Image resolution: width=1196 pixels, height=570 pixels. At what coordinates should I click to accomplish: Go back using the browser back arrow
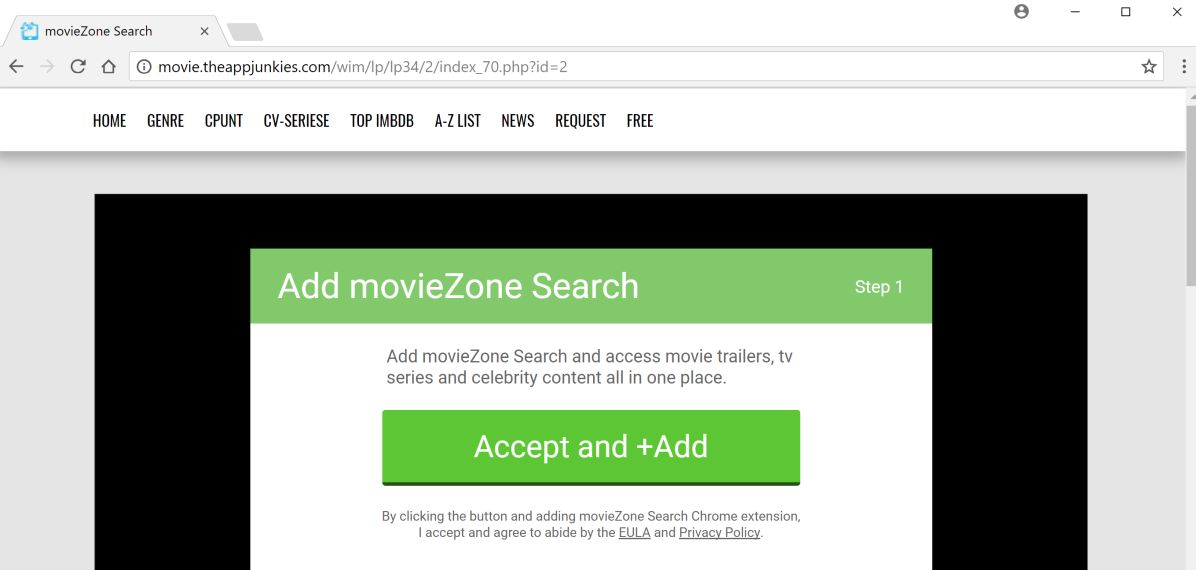(16, 66)
